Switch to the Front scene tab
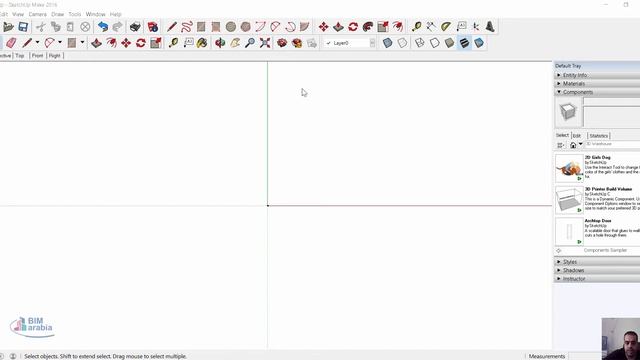This screenshot has height=360, width=640. 37,56
